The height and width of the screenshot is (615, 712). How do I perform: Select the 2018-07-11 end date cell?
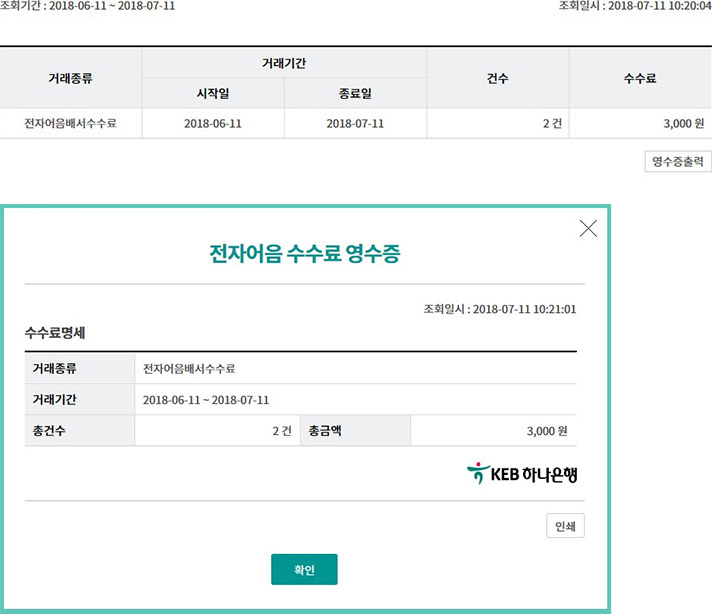click(355, 124)
